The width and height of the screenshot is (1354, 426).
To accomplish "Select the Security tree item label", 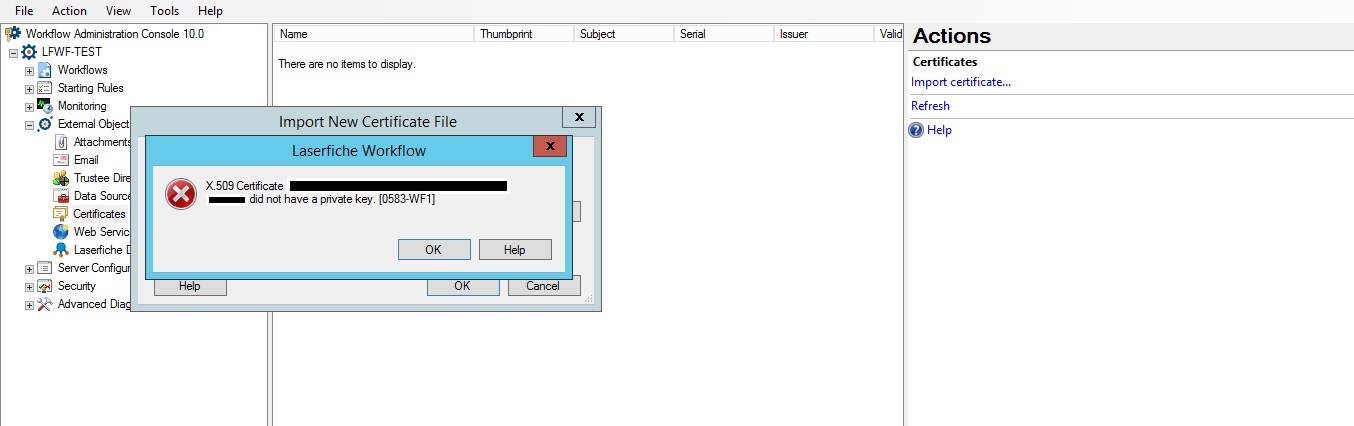I will [x=77, y=286].
